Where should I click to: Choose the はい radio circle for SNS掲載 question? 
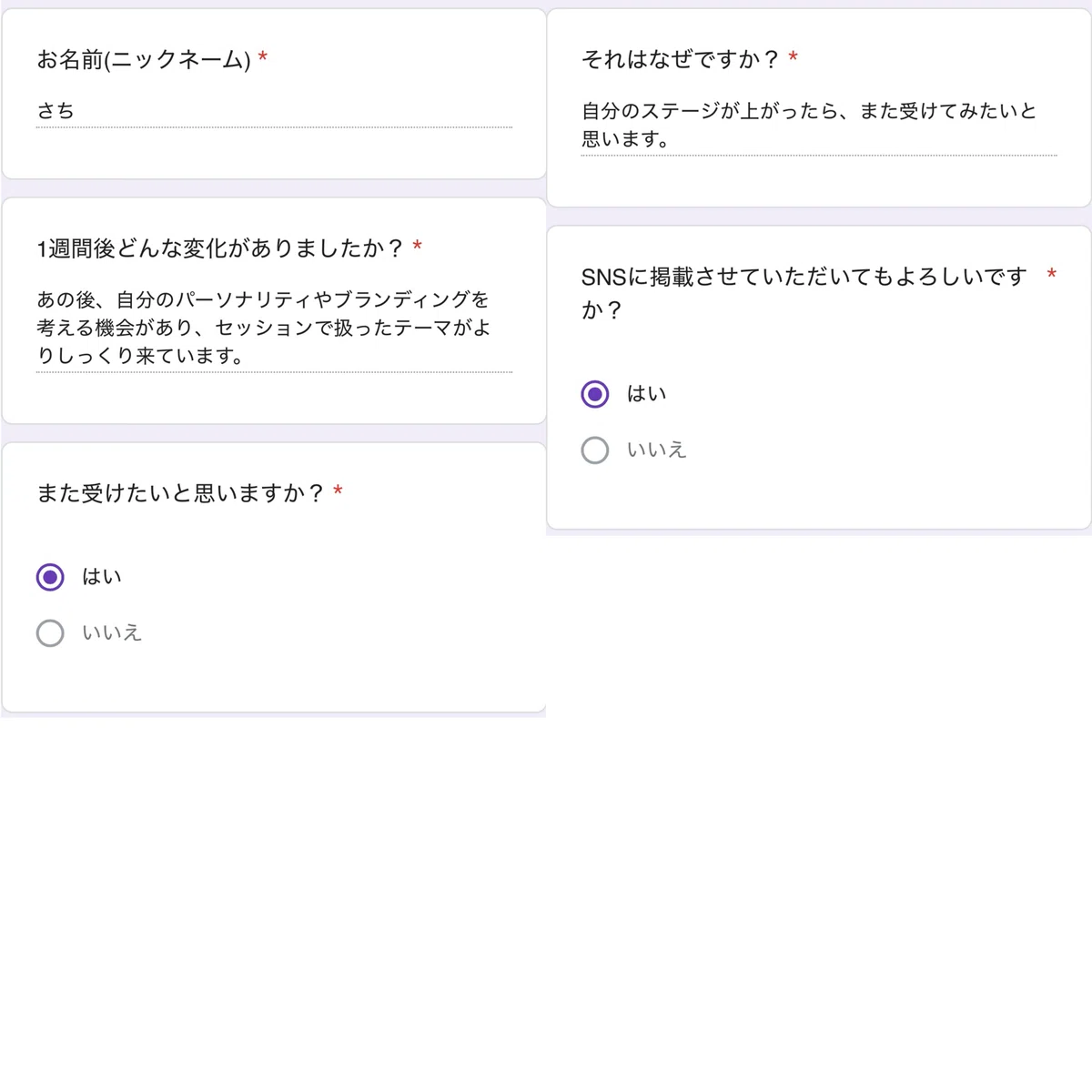(x=595, y=394)
